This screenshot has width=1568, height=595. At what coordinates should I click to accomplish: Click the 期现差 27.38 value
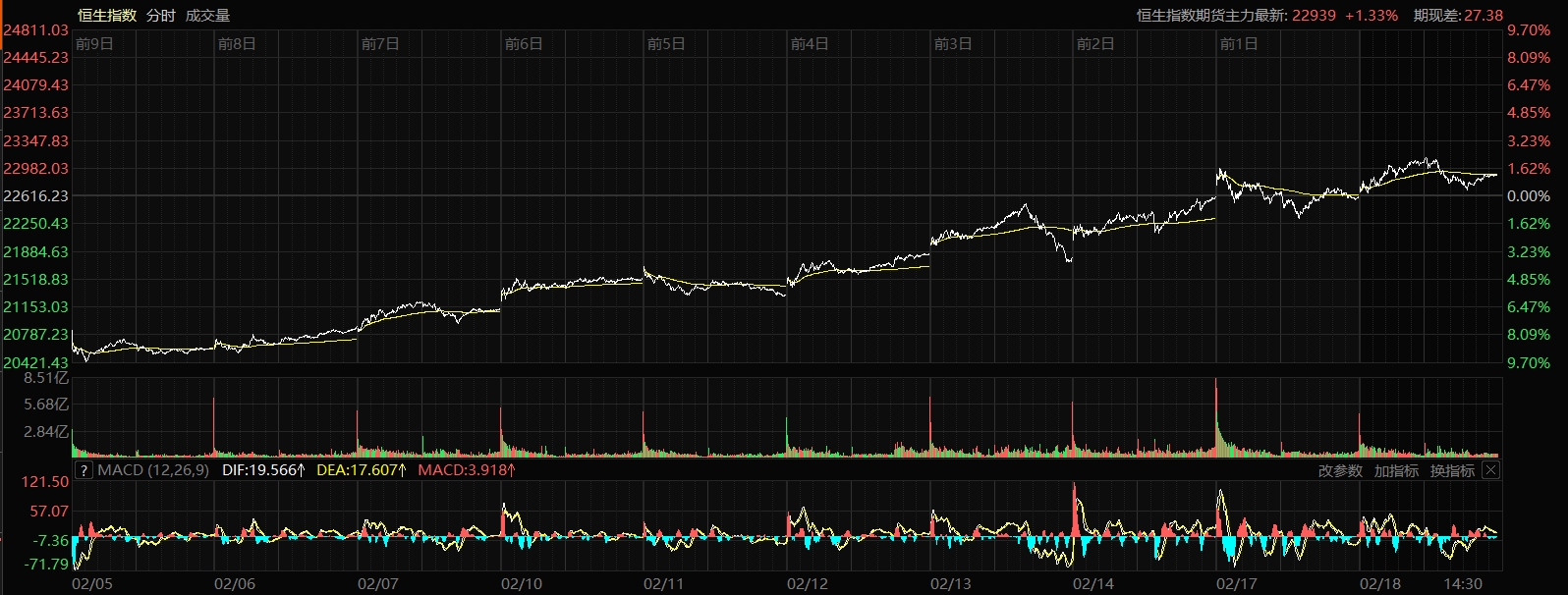click(1458, 15)
